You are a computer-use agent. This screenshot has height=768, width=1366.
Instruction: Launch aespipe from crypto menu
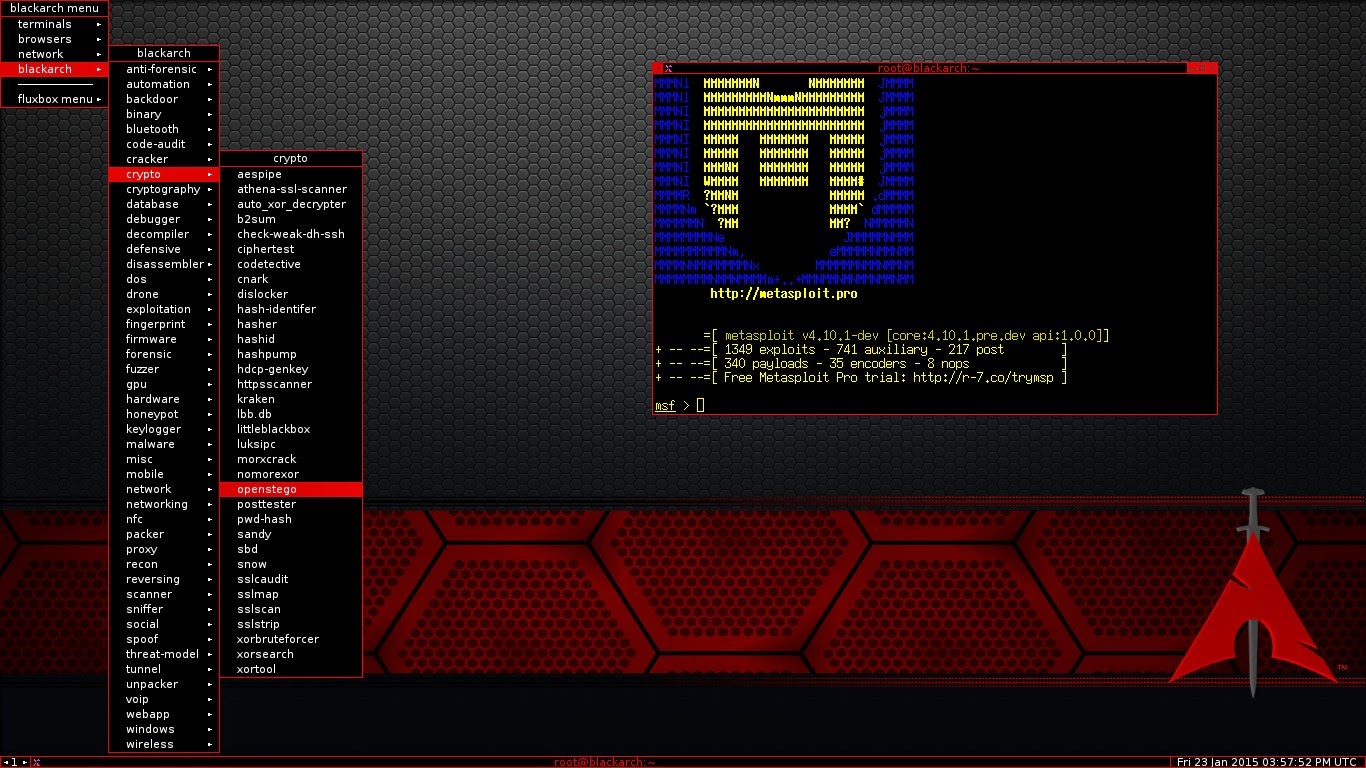pos(291,174)
